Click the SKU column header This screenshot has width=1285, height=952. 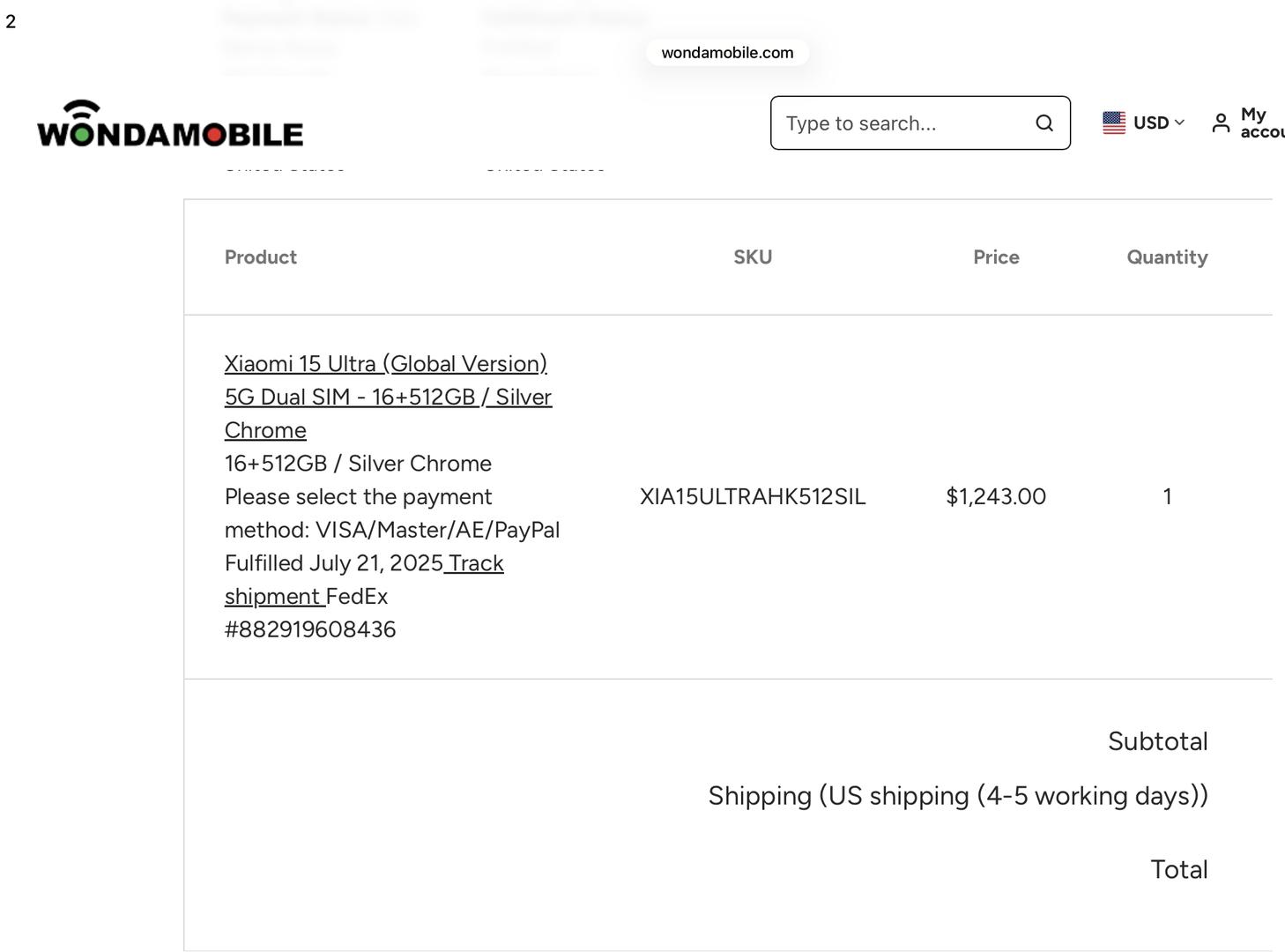coord(753,257)
